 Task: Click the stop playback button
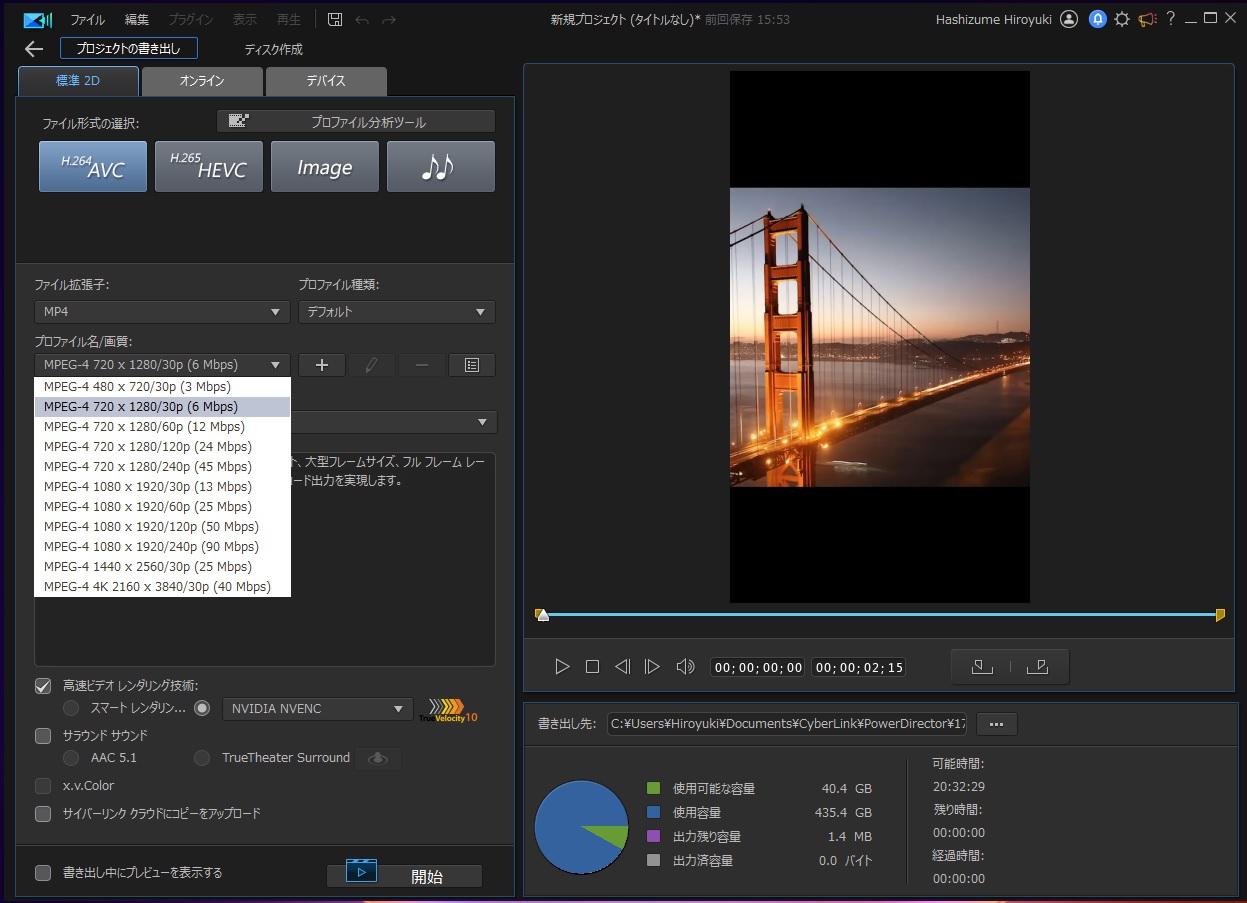592,666
